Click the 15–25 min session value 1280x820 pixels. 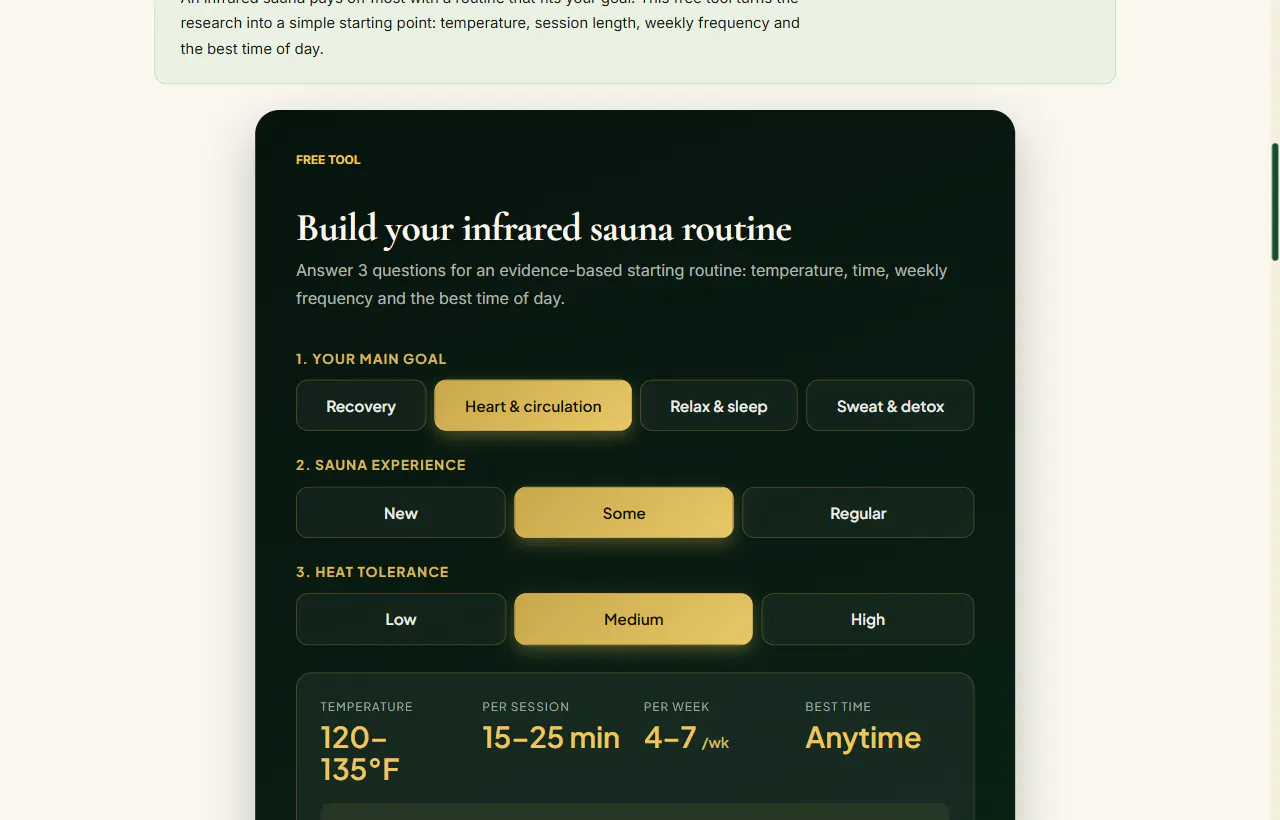tap(551, 738)
